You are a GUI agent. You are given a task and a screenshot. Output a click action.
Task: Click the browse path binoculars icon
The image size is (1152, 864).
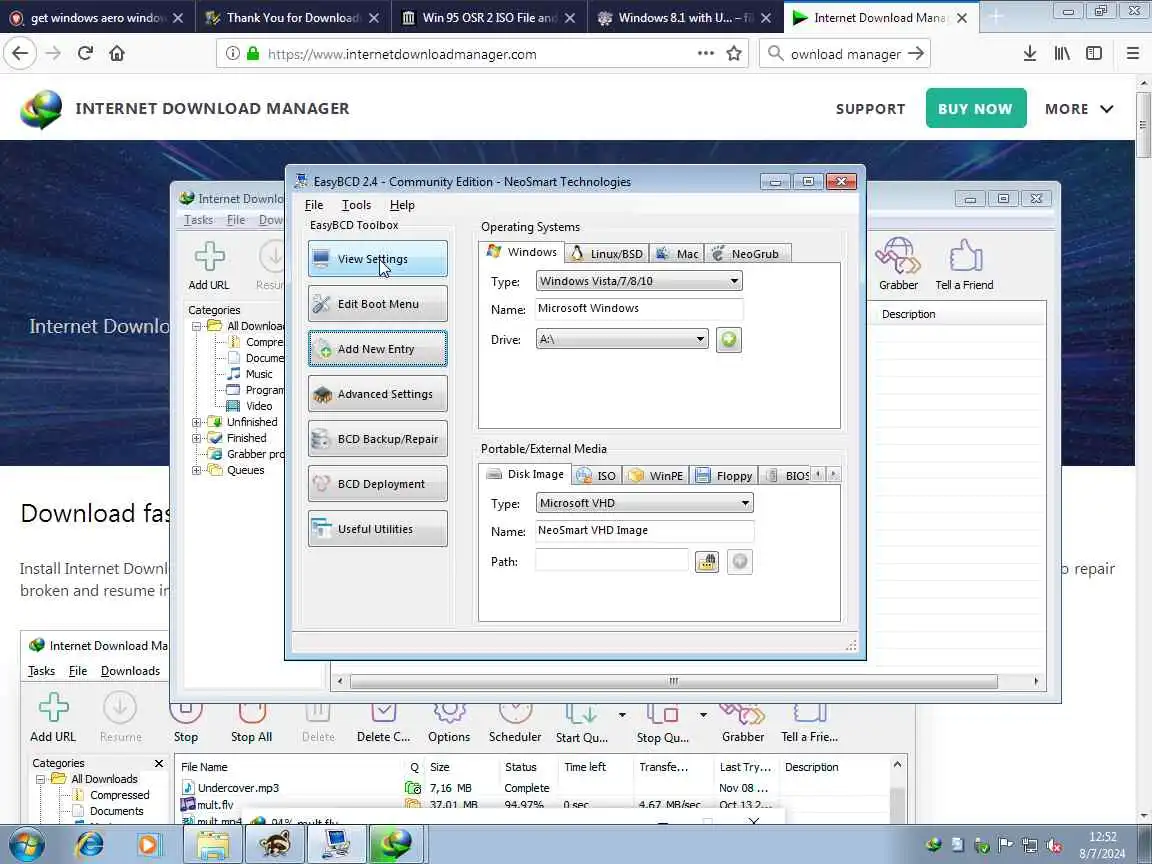[x=707, y=561]
